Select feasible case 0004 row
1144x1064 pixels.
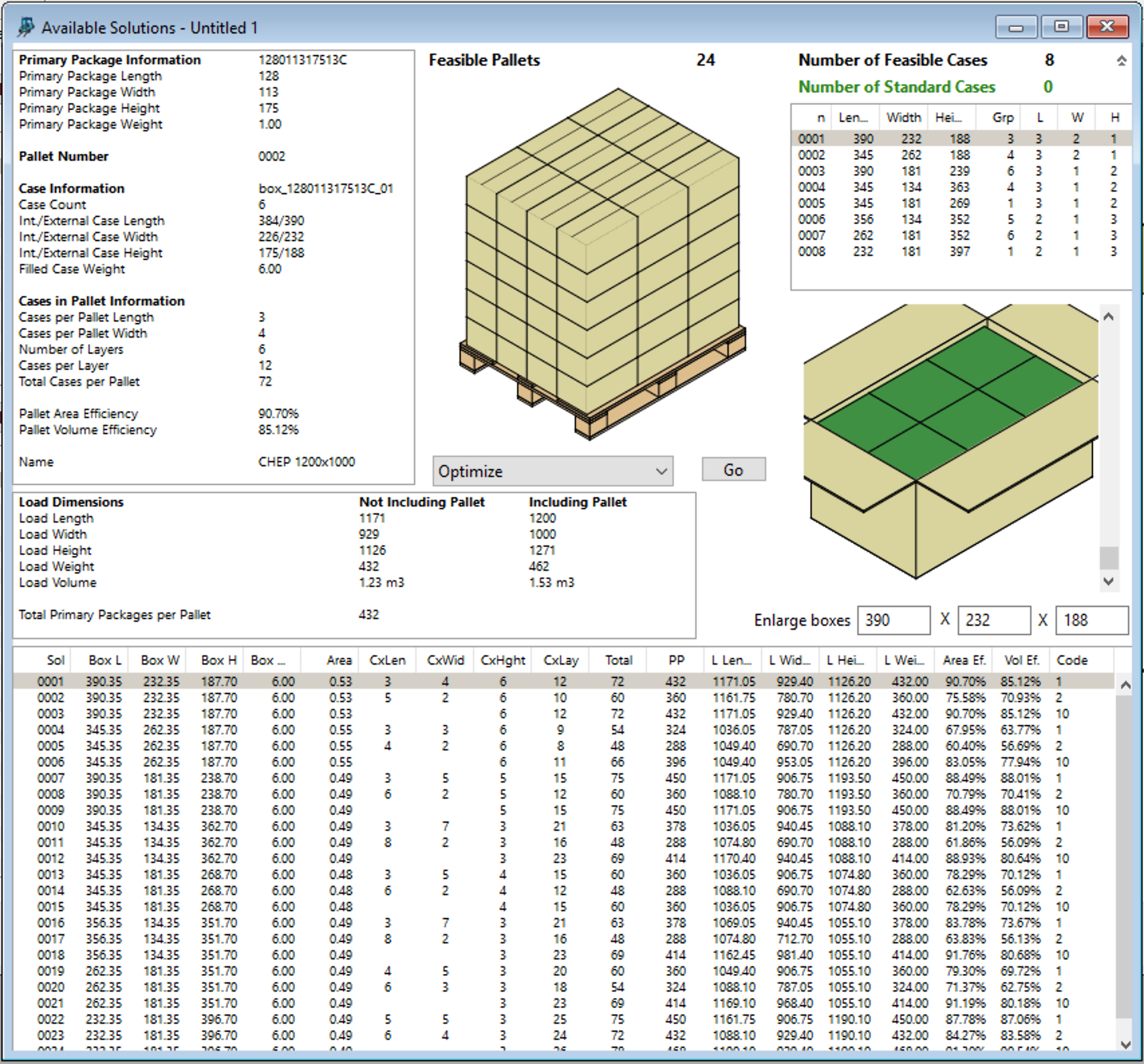click(x=961, y=187)
